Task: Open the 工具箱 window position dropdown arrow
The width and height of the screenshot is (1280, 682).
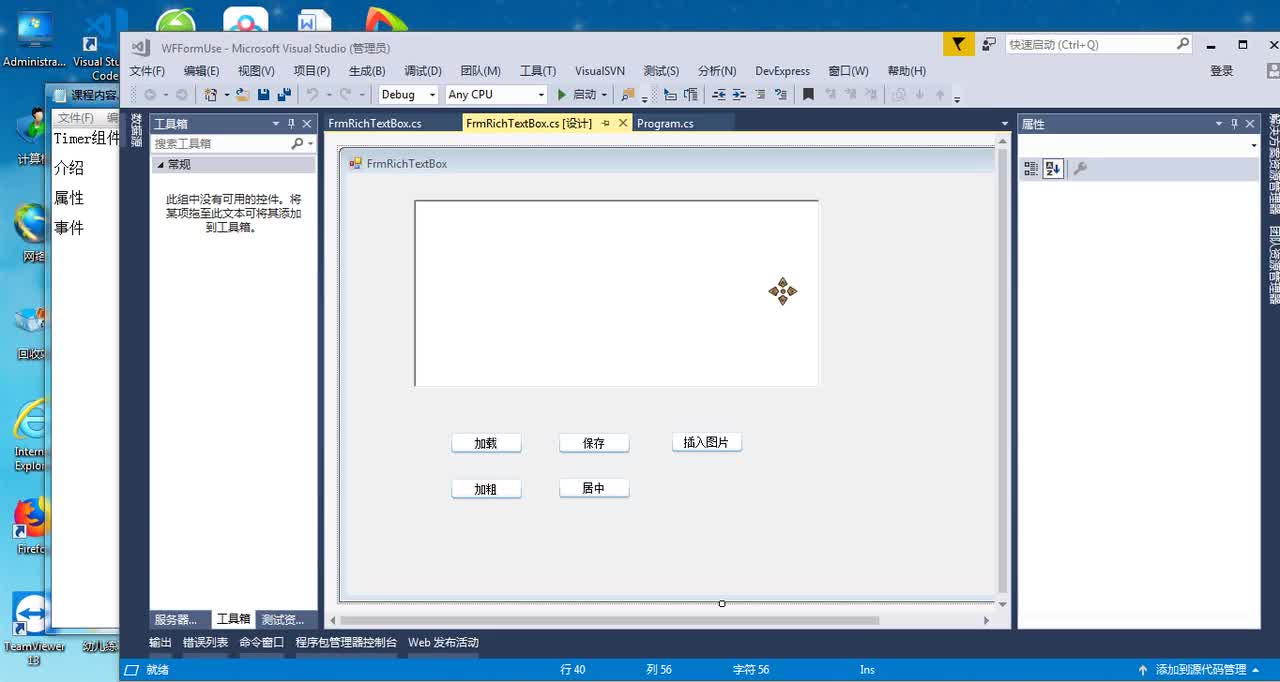Action: (276, 124)
